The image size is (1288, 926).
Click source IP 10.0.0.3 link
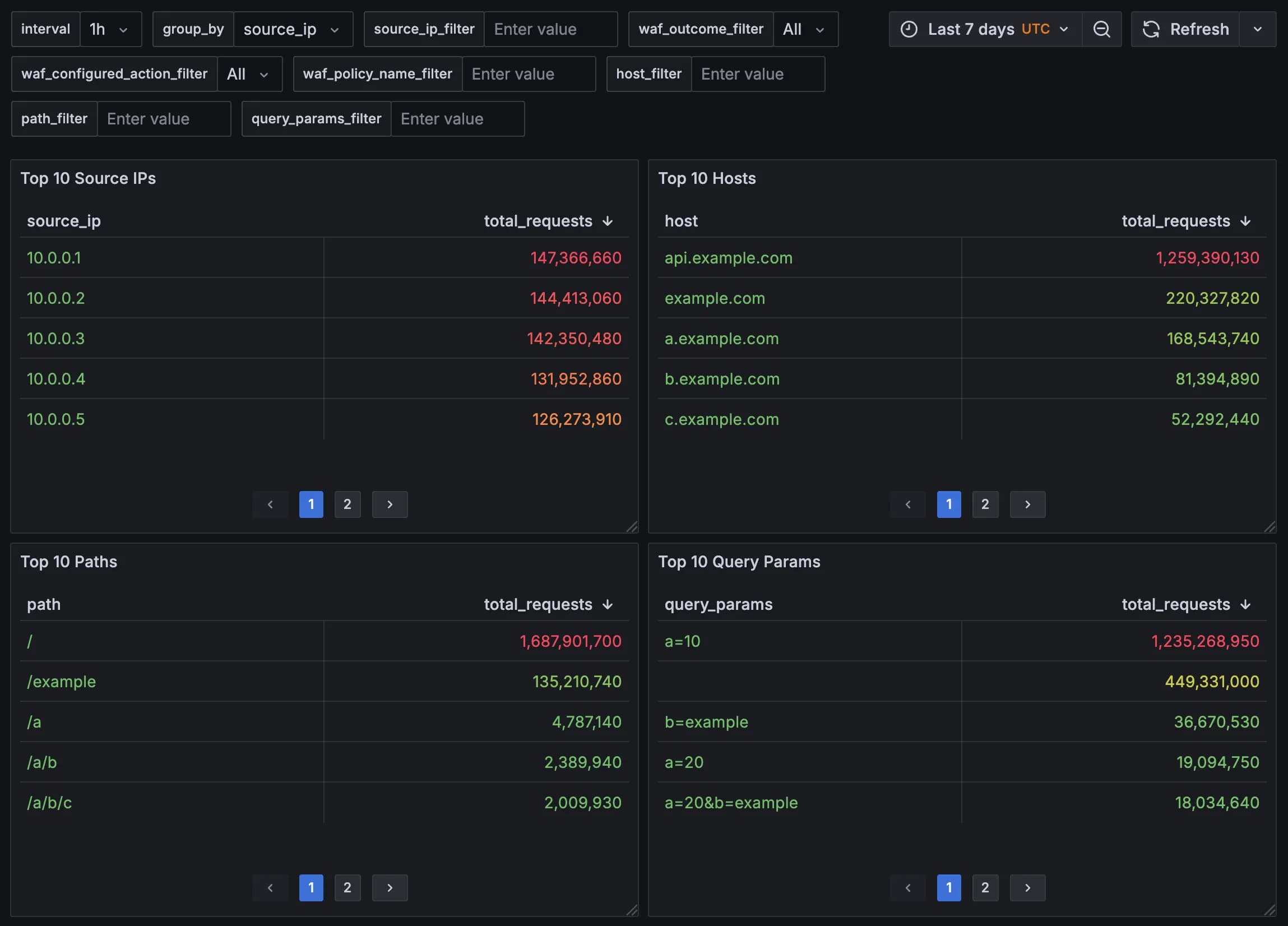[x=55, y=339]
